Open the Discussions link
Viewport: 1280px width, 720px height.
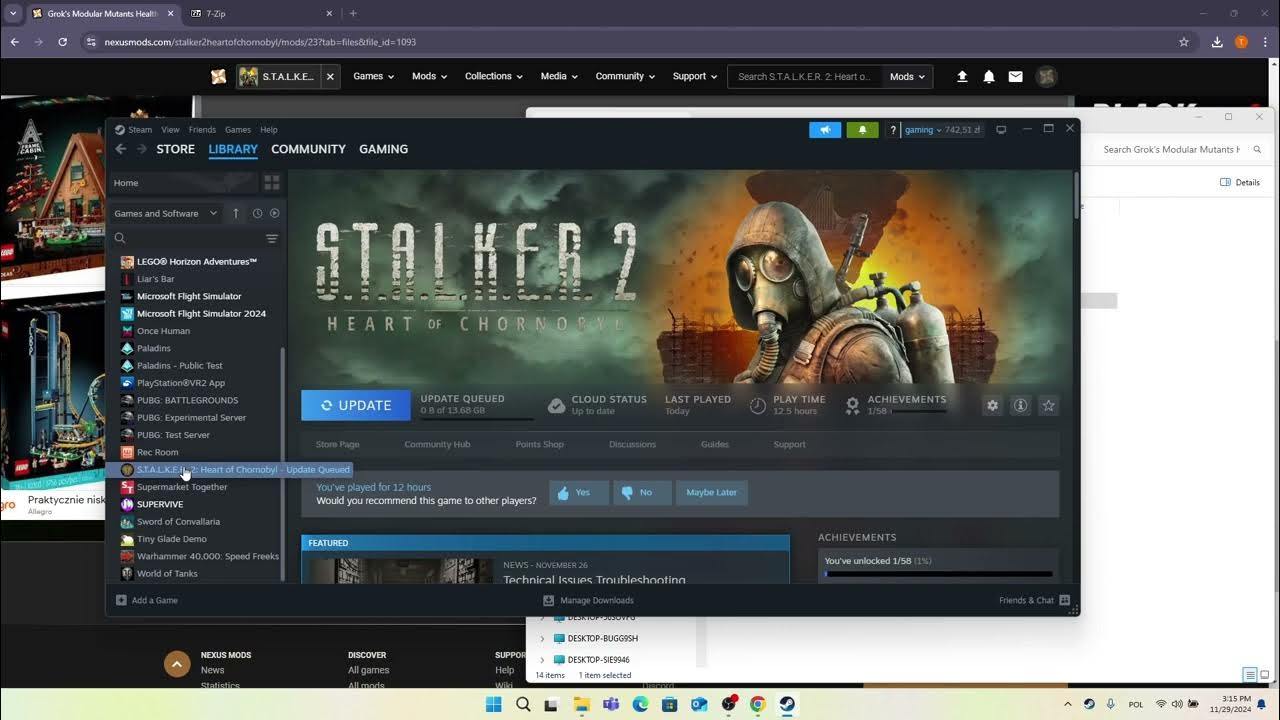pos(632,444)
